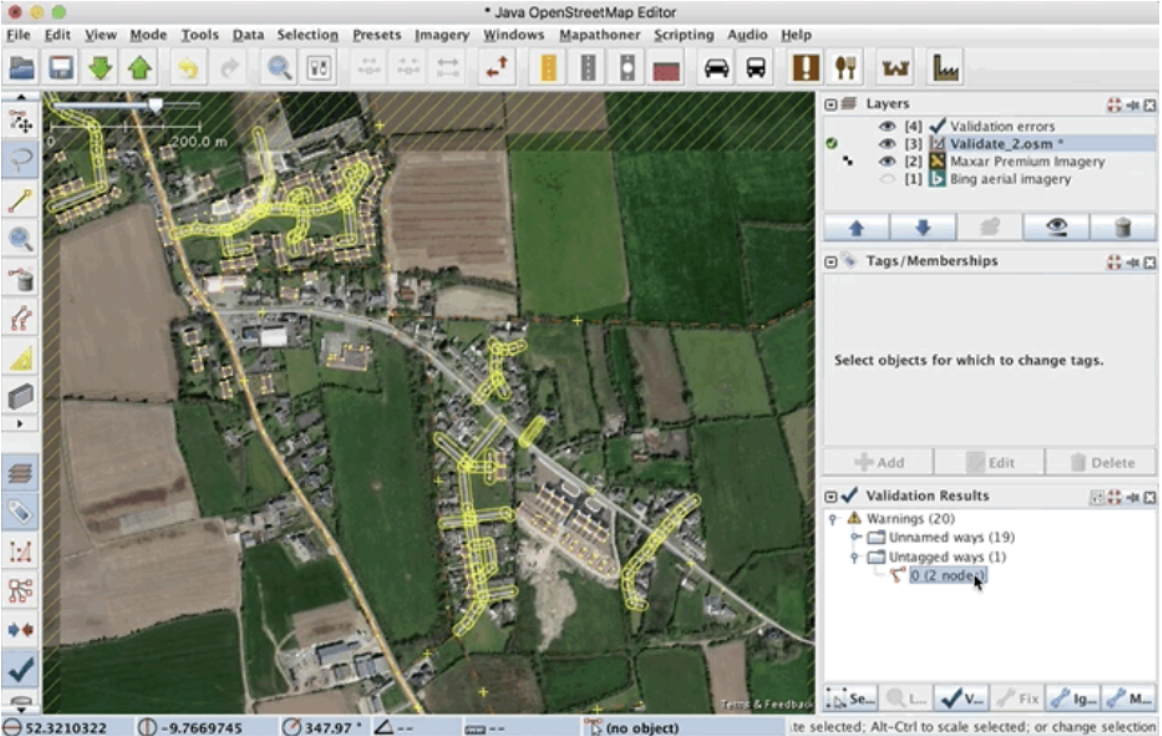Activate the Zoom tool in the left sidebar
The width and height of the screenshot is (1162, 736).
(20, 239)
